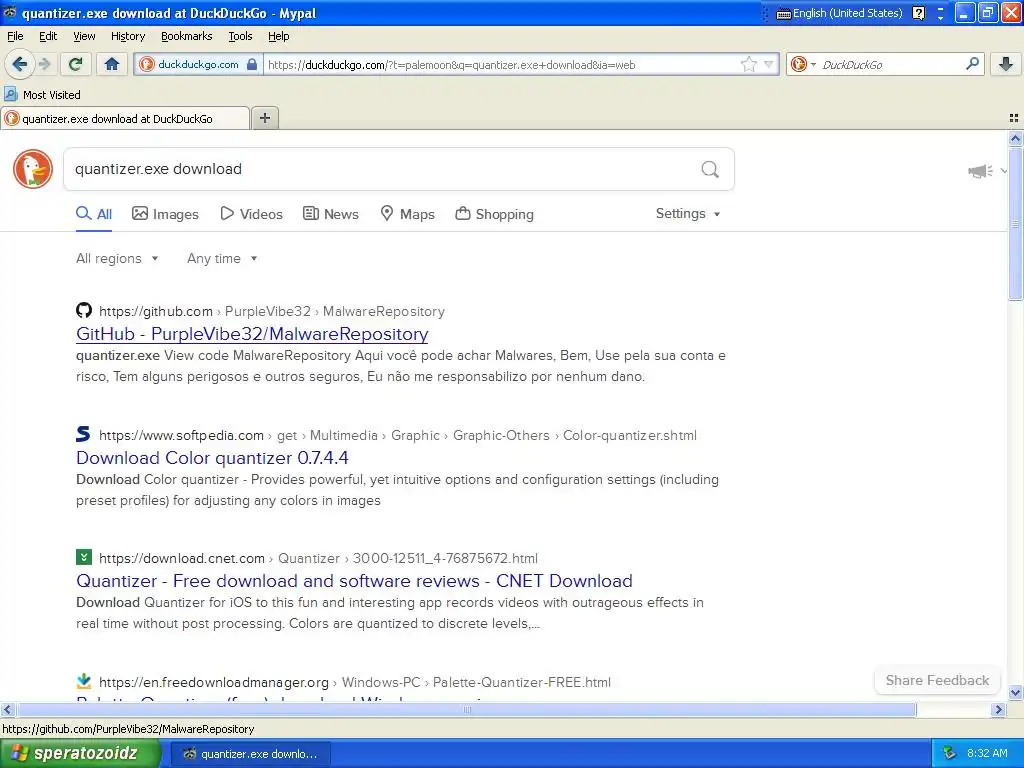Open the search engine selector dropdown
This screenshot has height=768, width=1024.
click(x=803, y=64)
